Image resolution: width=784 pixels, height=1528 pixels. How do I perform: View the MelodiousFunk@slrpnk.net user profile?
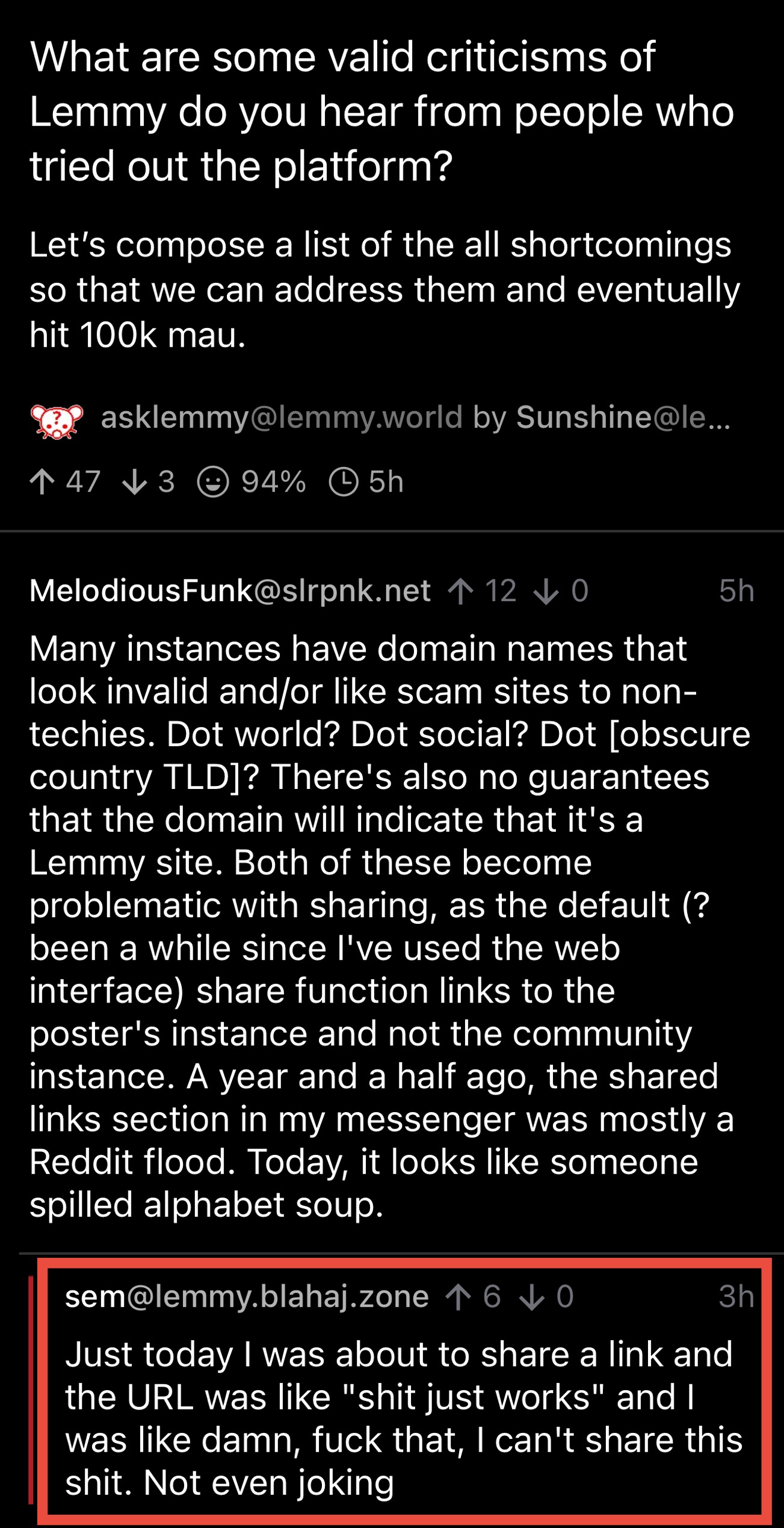(x=230, y=591)
